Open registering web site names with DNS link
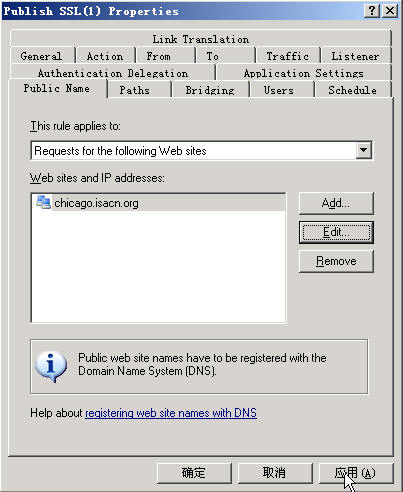 coord(171,413)
